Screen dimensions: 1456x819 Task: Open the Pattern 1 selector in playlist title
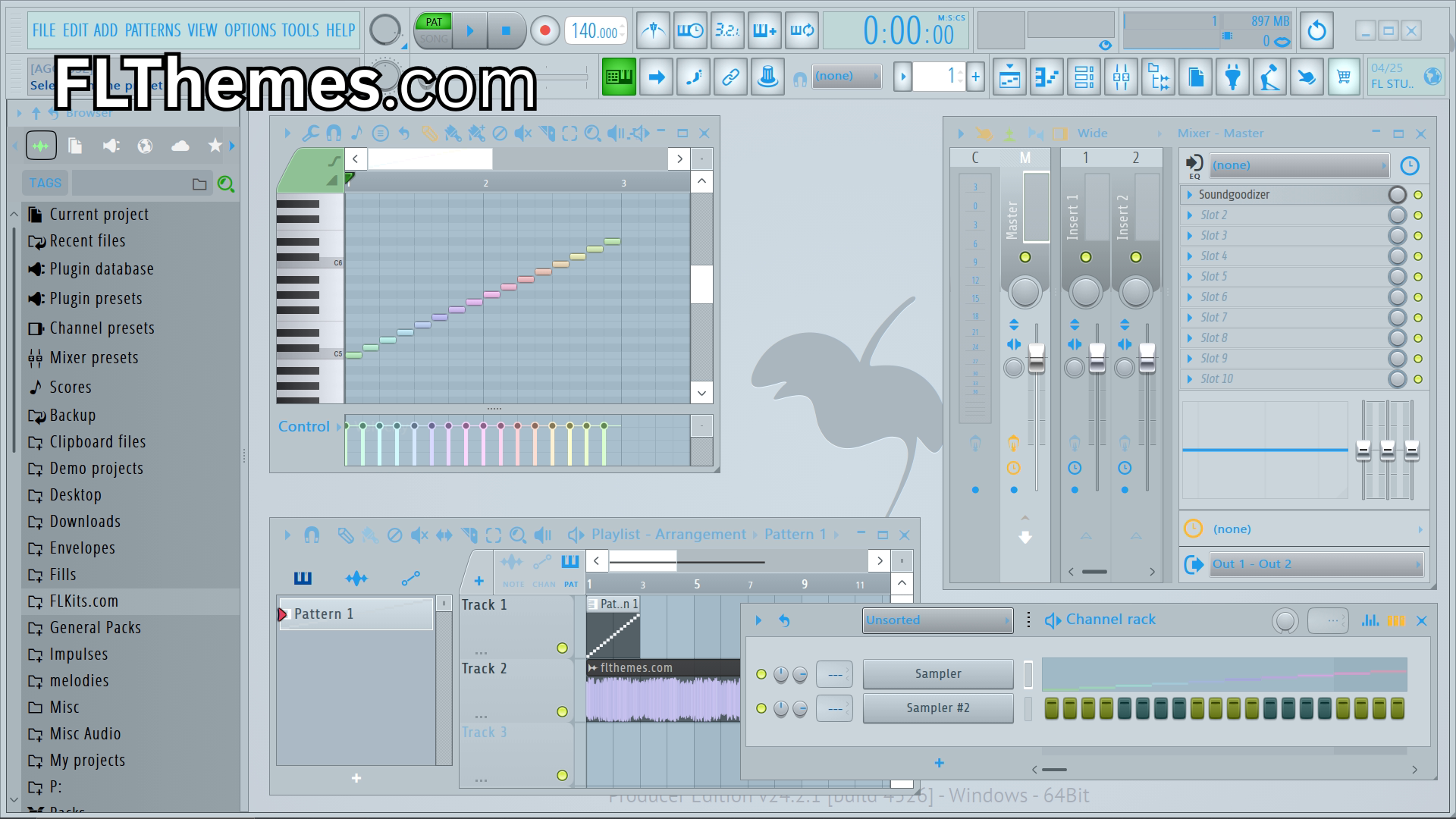pos(802,535)
